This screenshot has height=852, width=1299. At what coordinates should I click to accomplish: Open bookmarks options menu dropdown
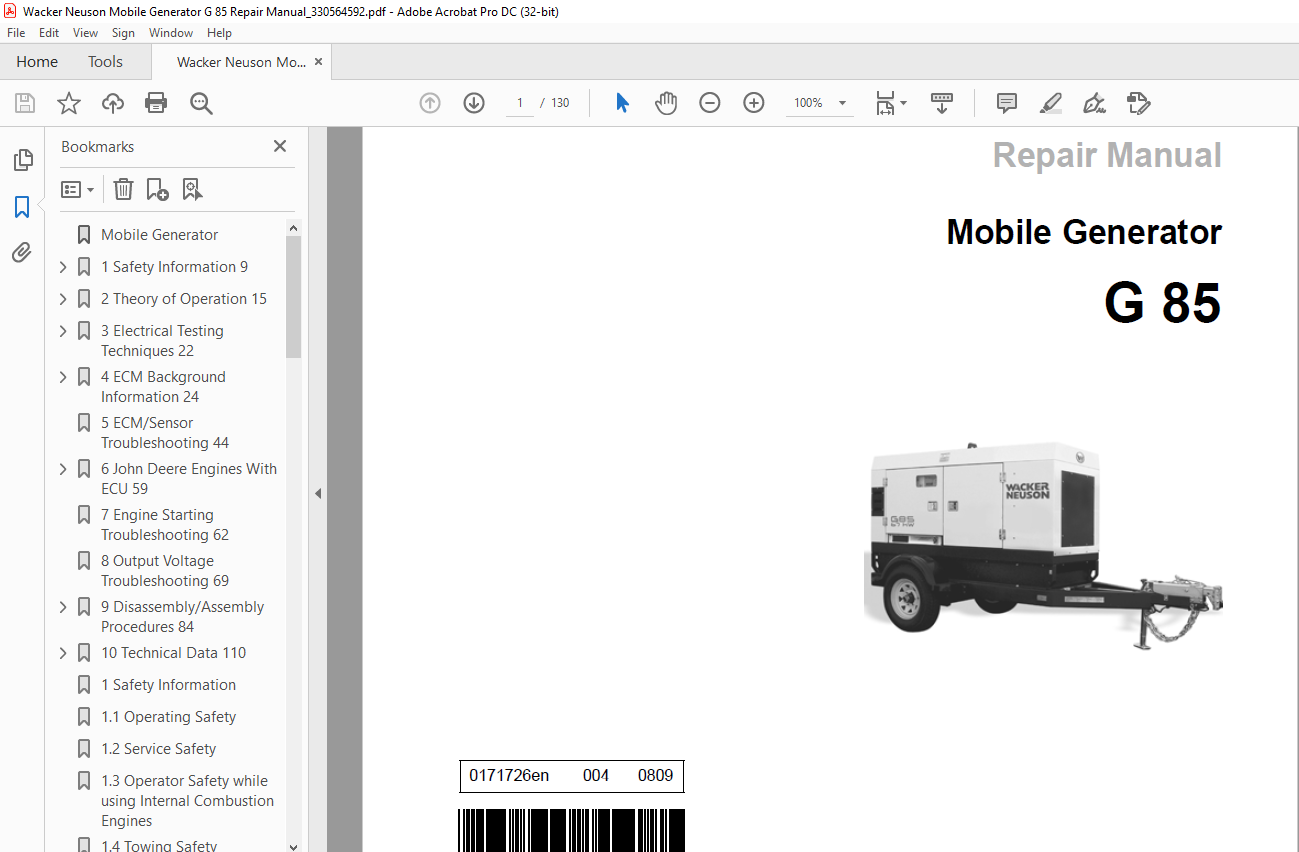[78, 189]
